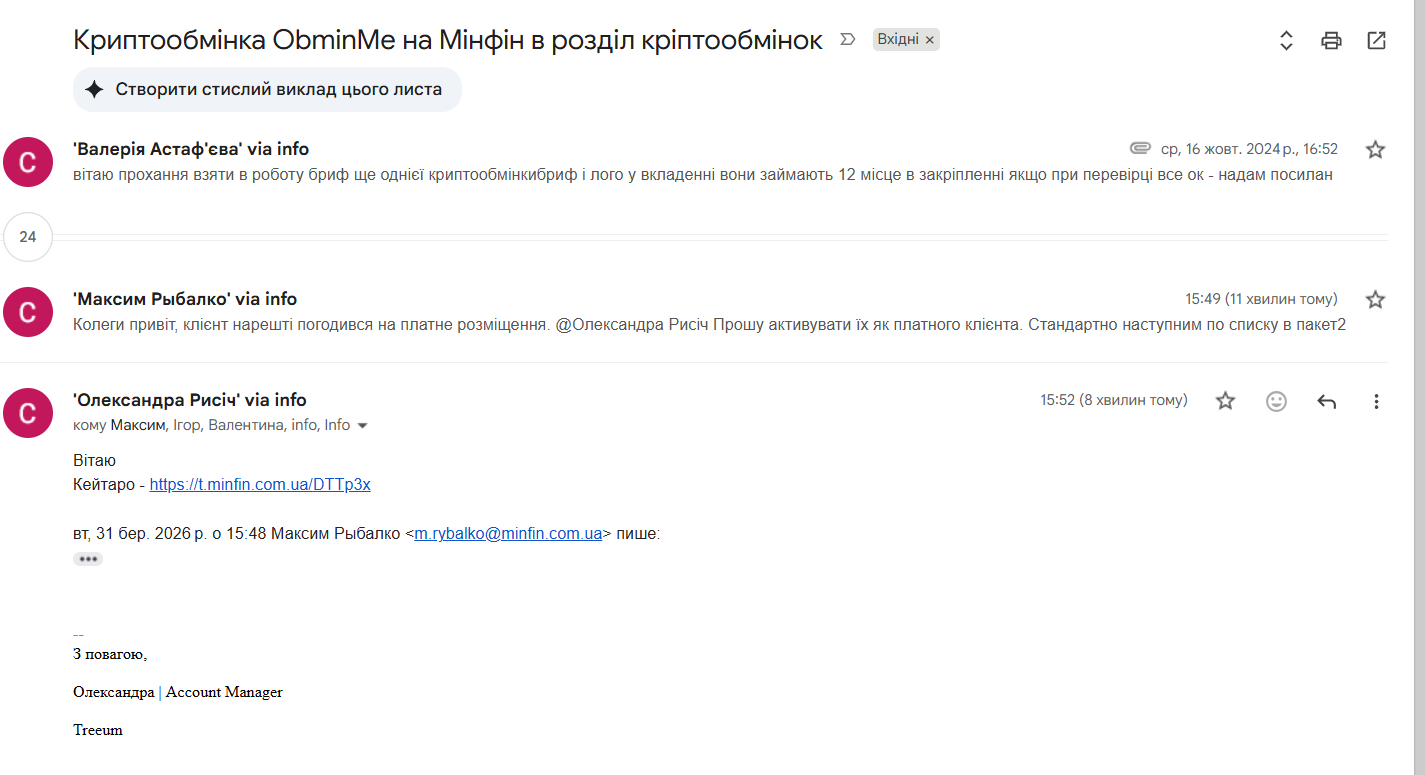
Task: Open the t.minfin.com.ua/DTTp3x link
Action: click(x=260, y=484)
